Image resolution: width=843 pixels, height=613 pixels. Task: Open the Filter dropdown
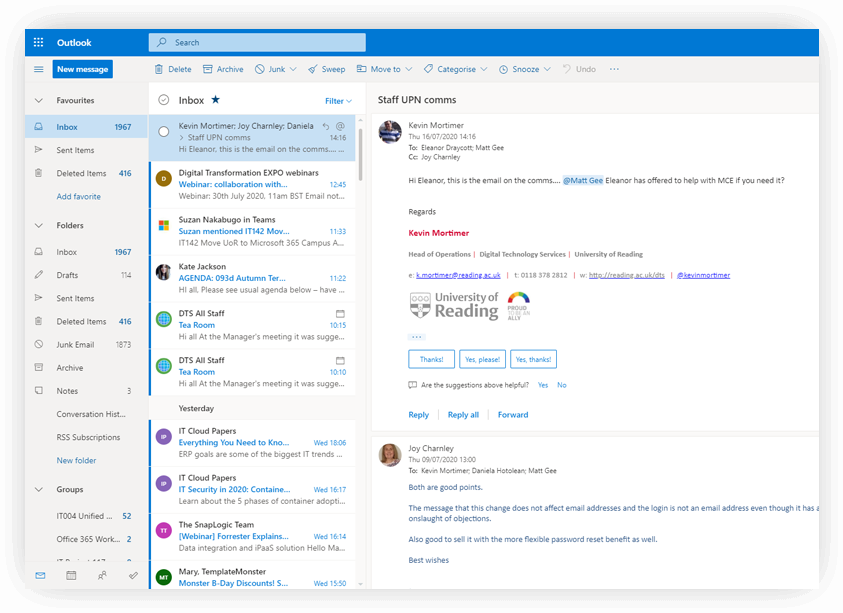(x=338, y=101)
